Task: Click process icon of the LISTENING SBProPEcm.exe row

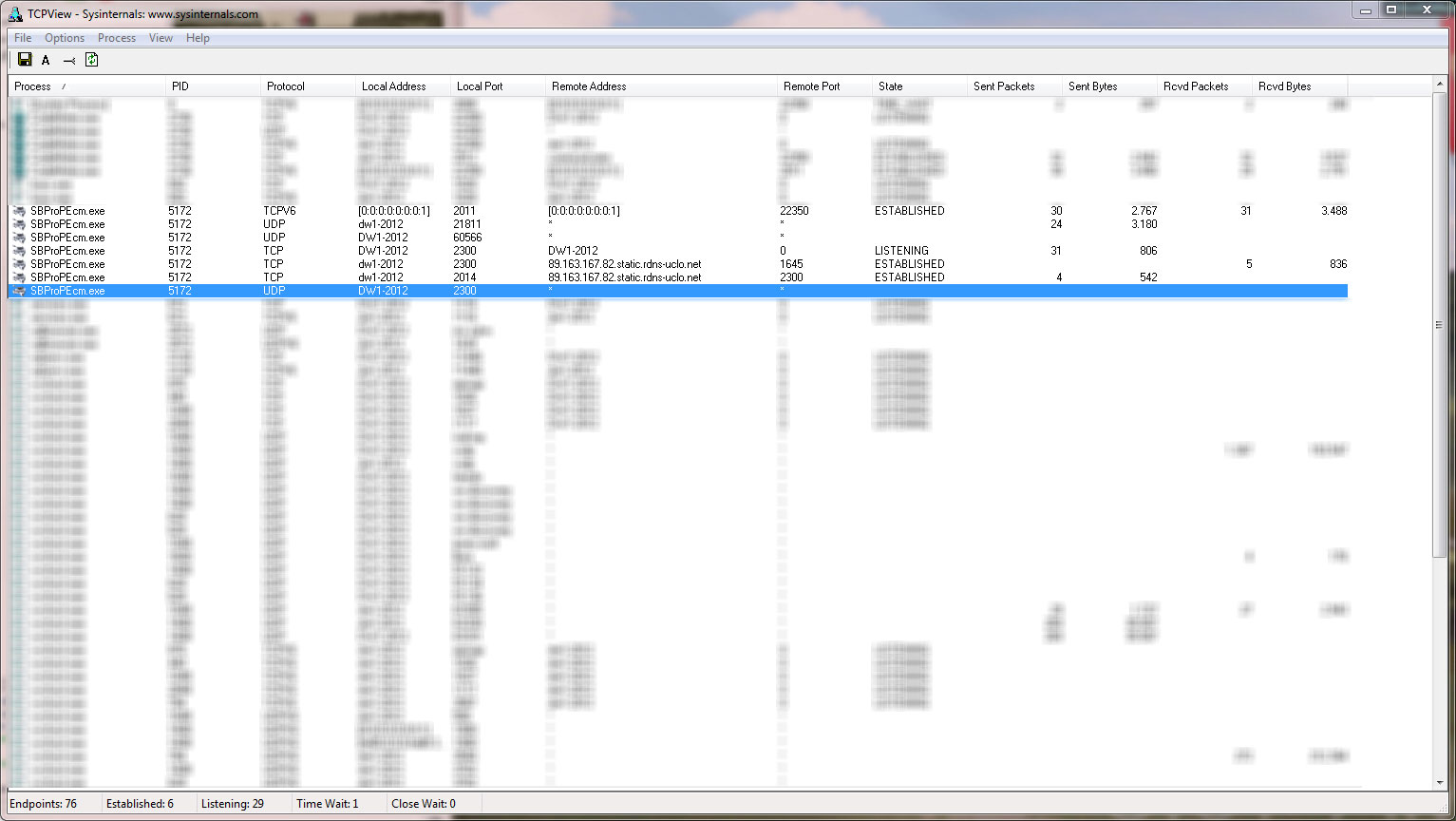Action: click(x=19, y=251)
